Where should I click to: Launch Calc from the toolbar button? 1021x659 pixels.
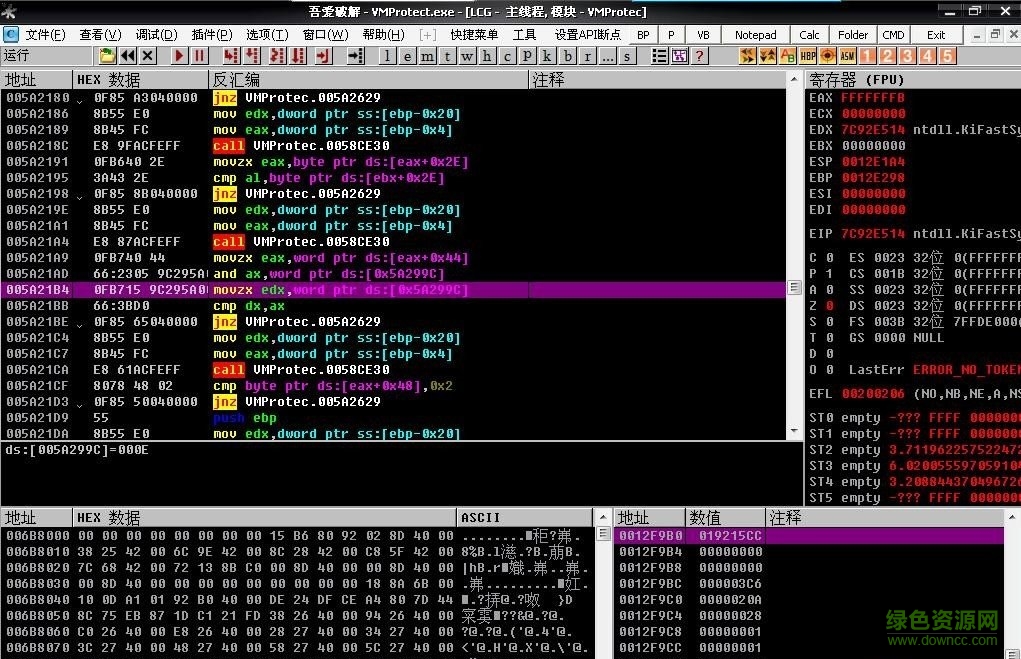[x=809, y=35]
